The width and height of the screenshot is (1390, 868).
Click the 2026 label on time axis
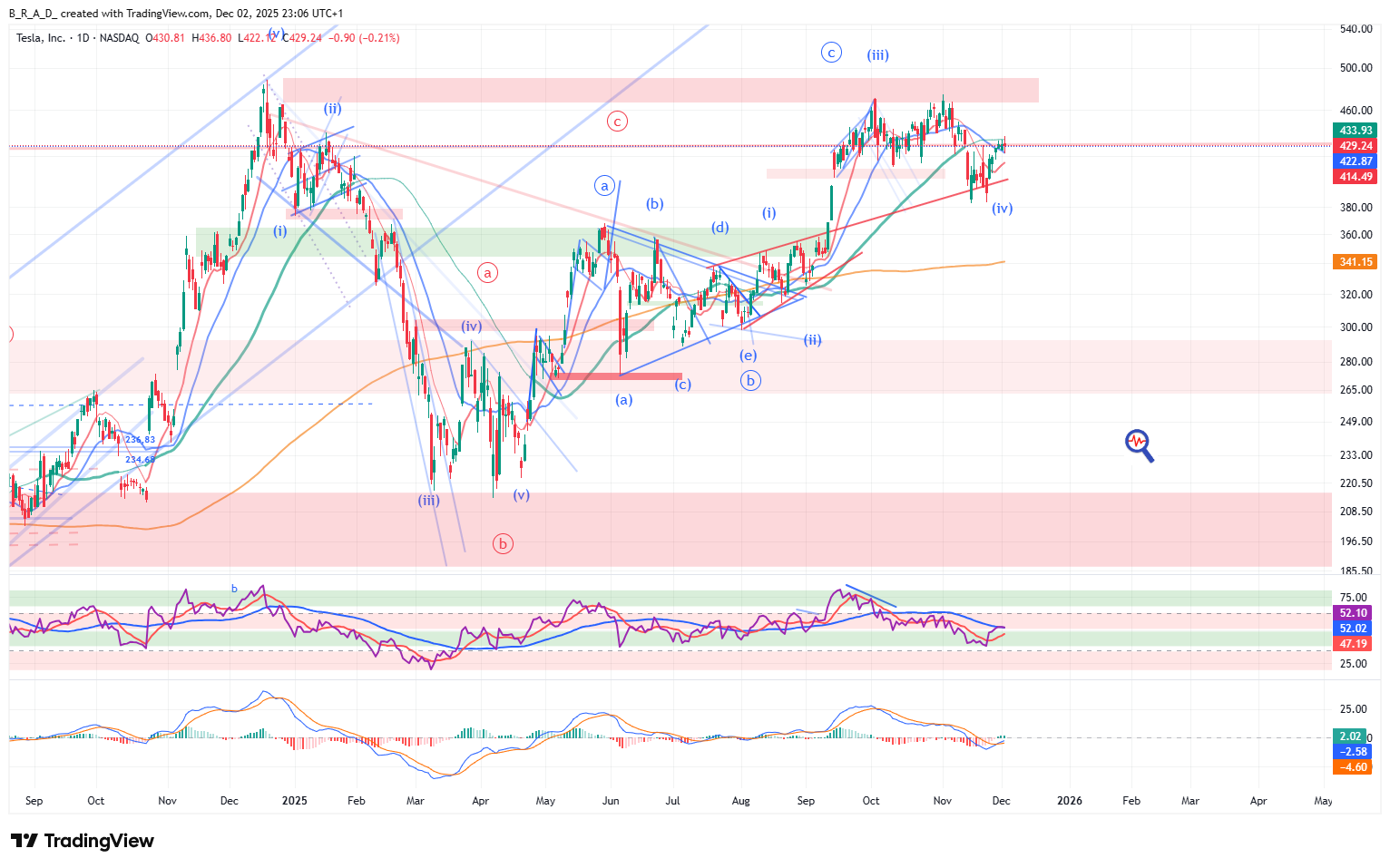coord(1070,801)
